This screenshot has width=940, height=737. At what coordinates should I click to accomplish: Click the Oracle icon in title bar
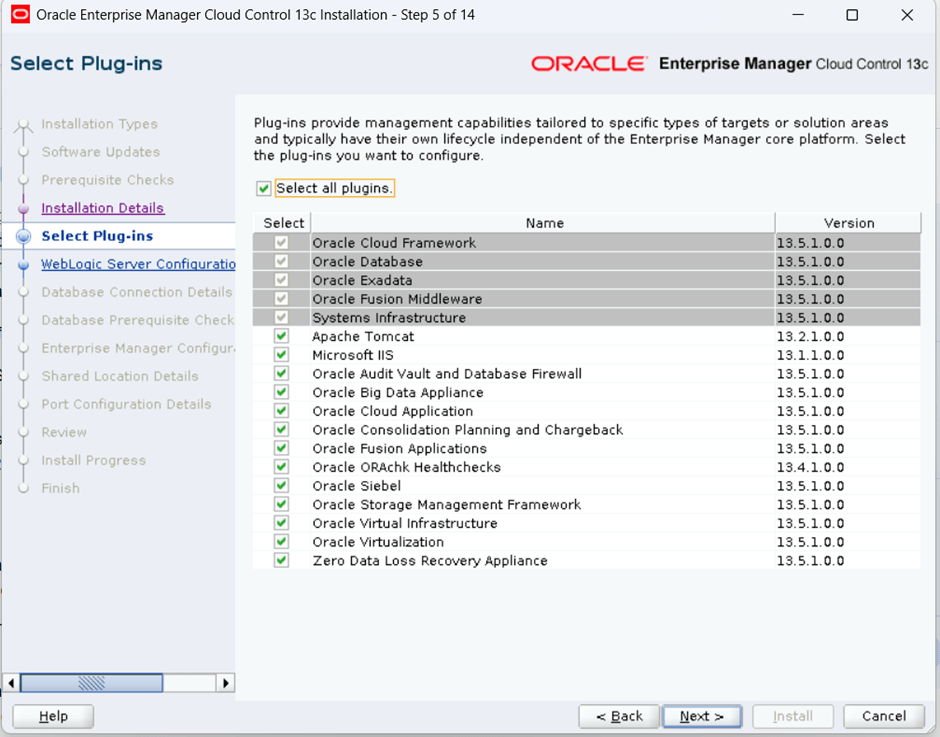tap(19, 15)
